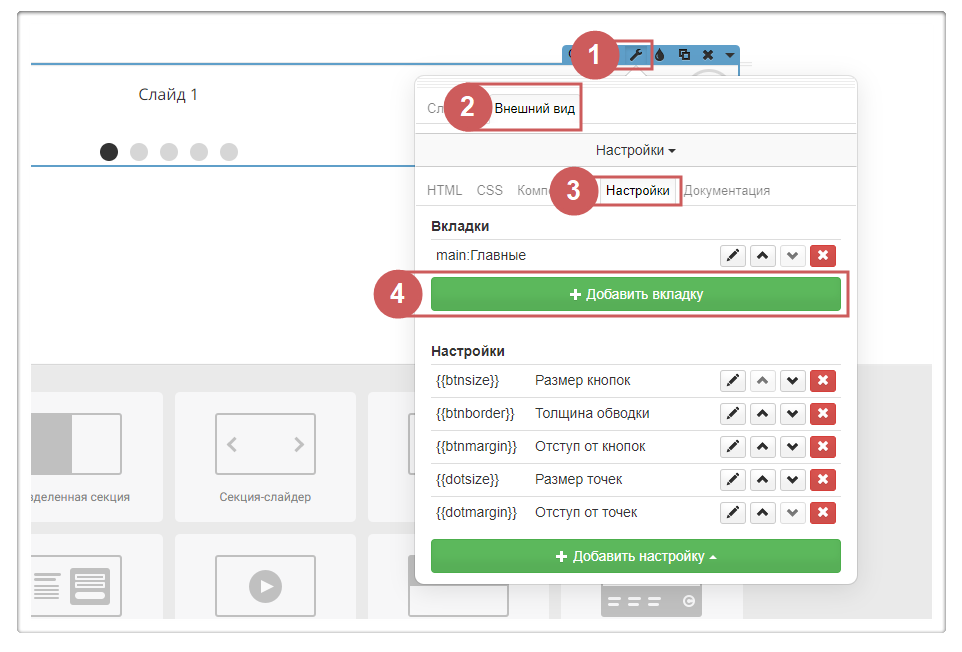Delete the widget with the toolbar X icon
962x652 pixels.
[708, 54]
